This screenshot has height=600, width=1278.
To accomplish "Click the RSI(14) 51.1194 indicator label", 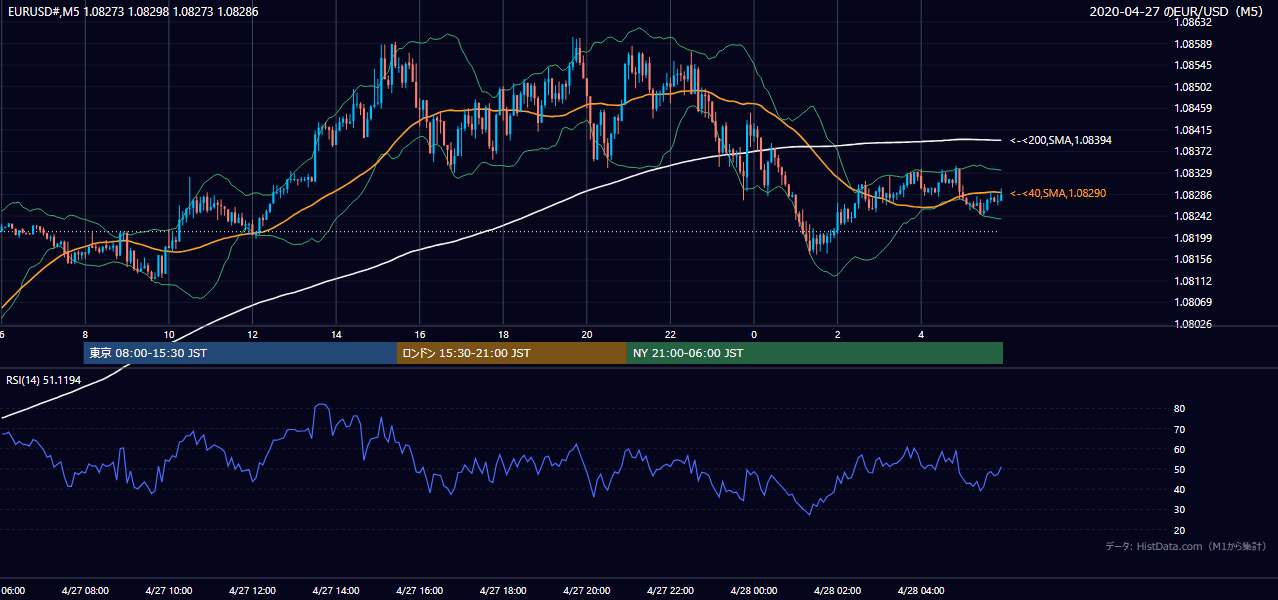I will click(x=43, y=379).
